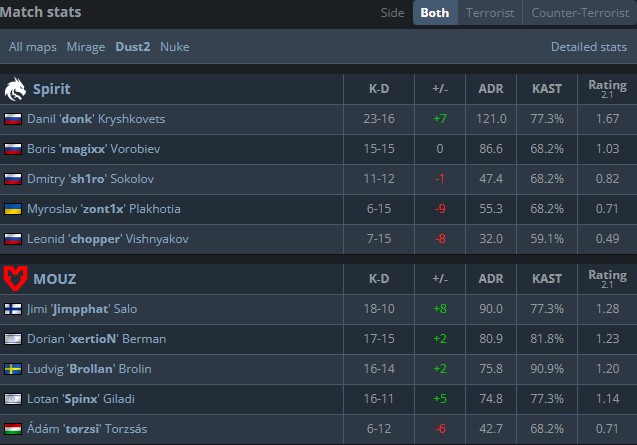
Task: Click the Spirit Rating 2.1 column header
Action: coord(607,89)
